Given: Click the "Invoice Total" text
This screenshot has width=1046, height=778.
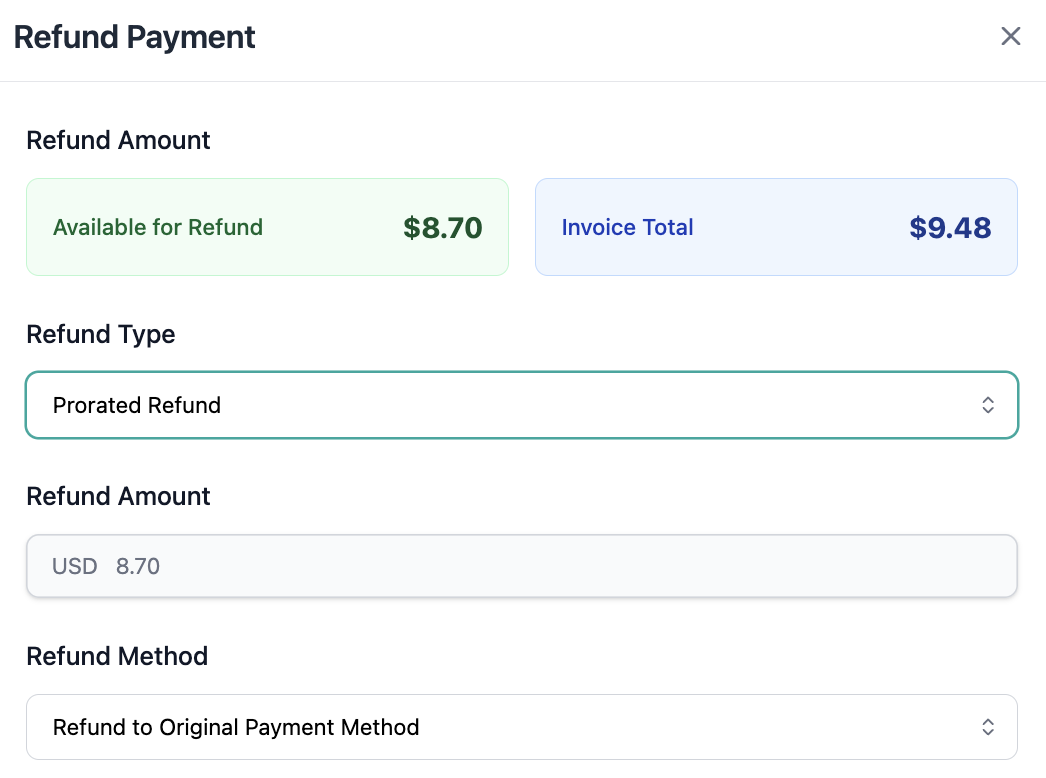Looking at the screenshot, I should [627, 228].
